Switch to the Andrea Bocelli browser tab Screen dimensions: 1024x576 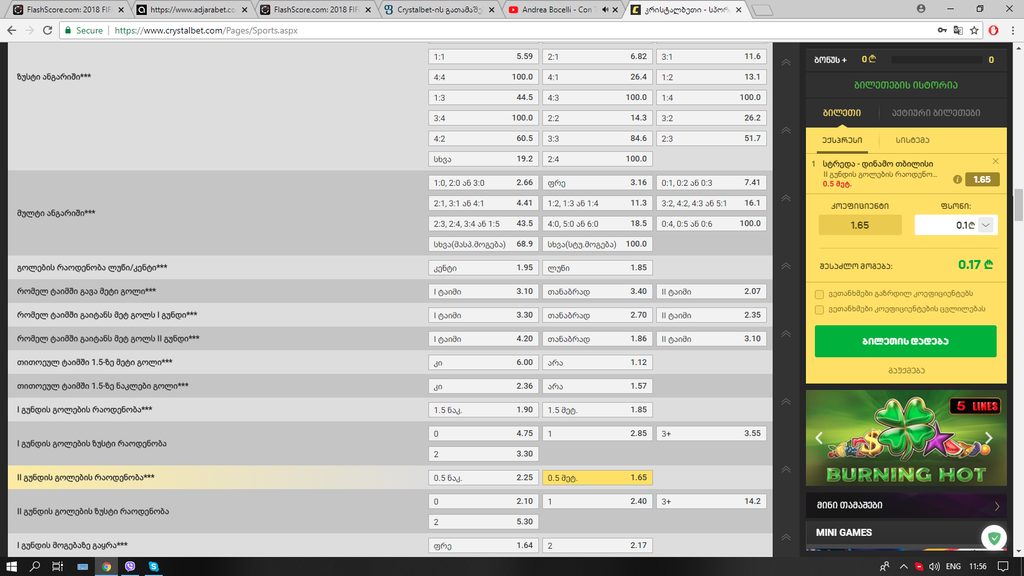tap(563, 10)
